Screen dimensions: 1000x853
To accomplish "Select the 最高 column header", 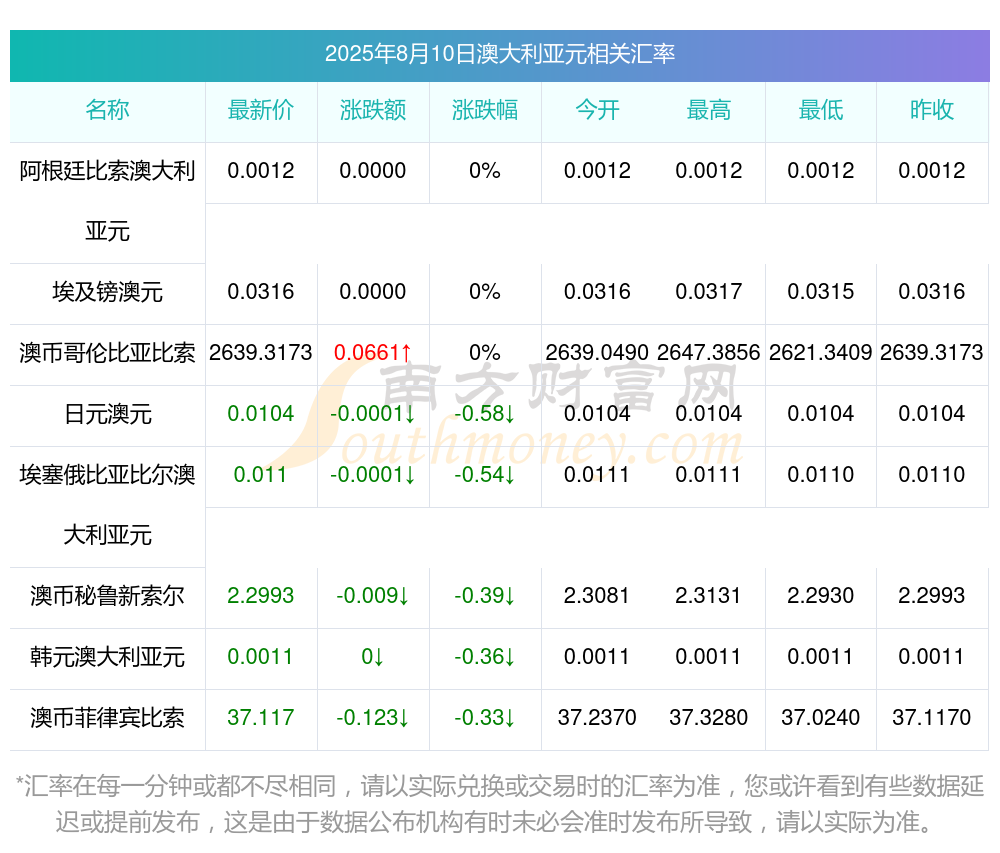I will click(x=709, y=110).
